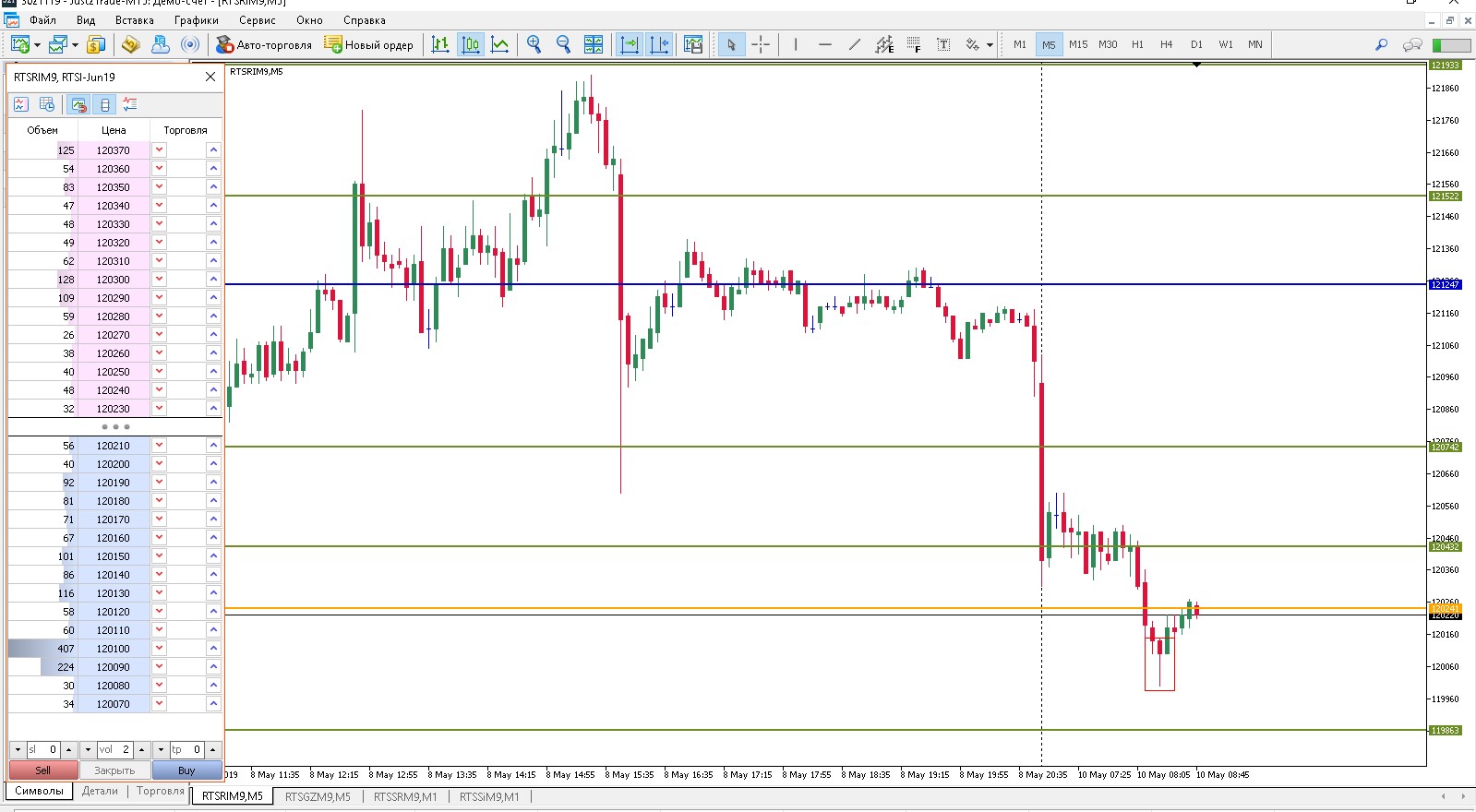Click the vol input field
The image size is (1476, 812).
click(x=114, y=749)
